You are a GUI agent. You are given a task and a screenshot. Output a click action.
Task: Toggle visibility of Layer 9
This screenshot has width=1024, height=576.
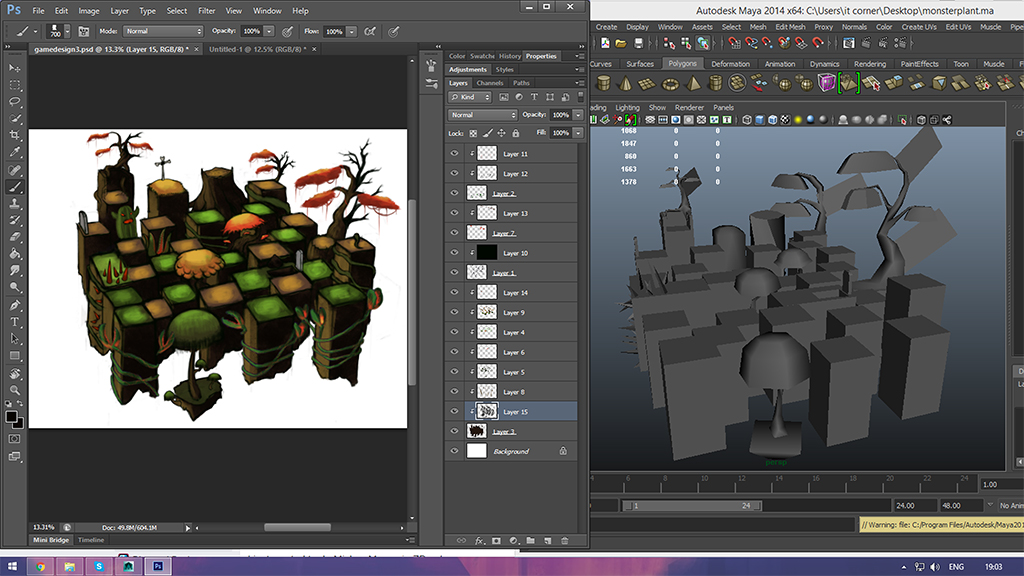[x=455, y=312]
